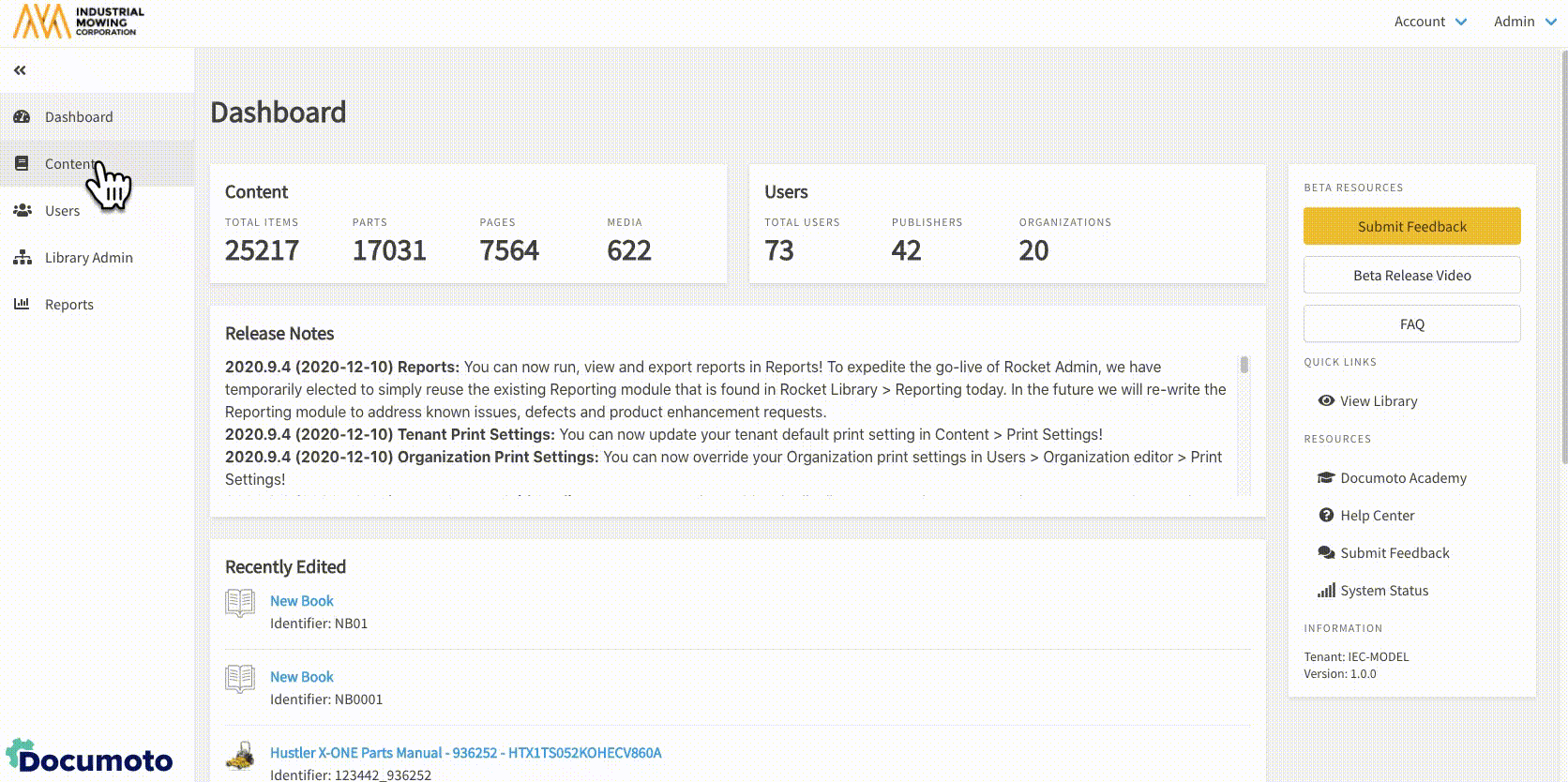
Task: Click the Industrial Mowing Corporation logo
Action: 79,22
